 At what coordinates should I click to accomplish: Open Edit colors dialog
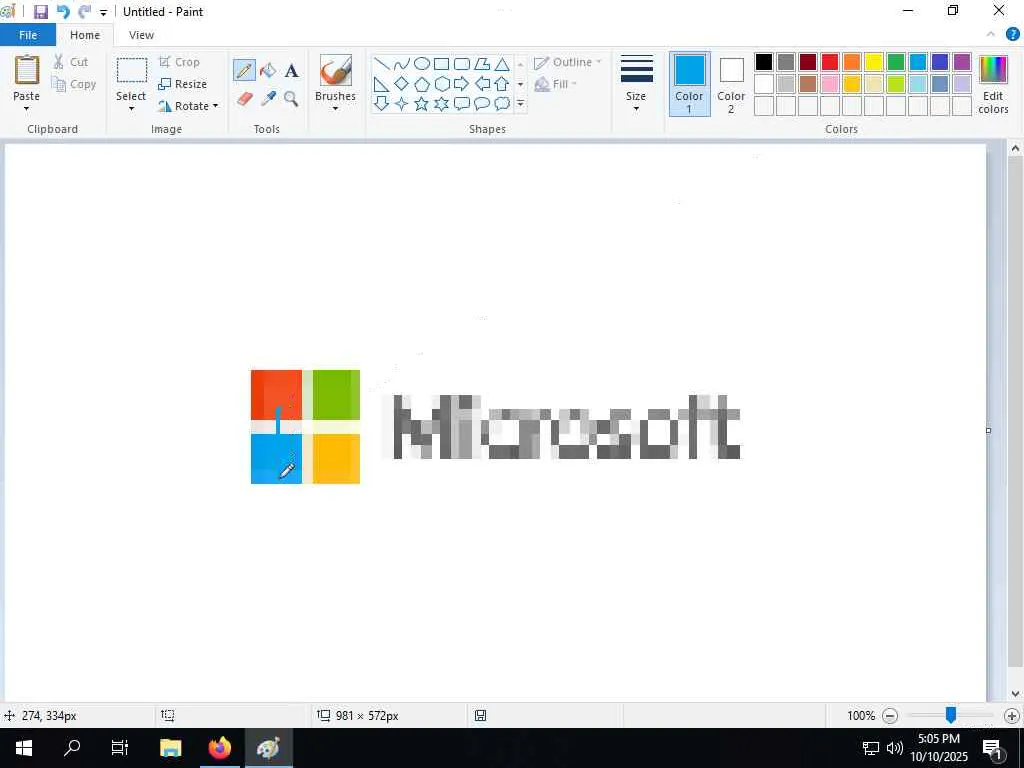[993, 85]
